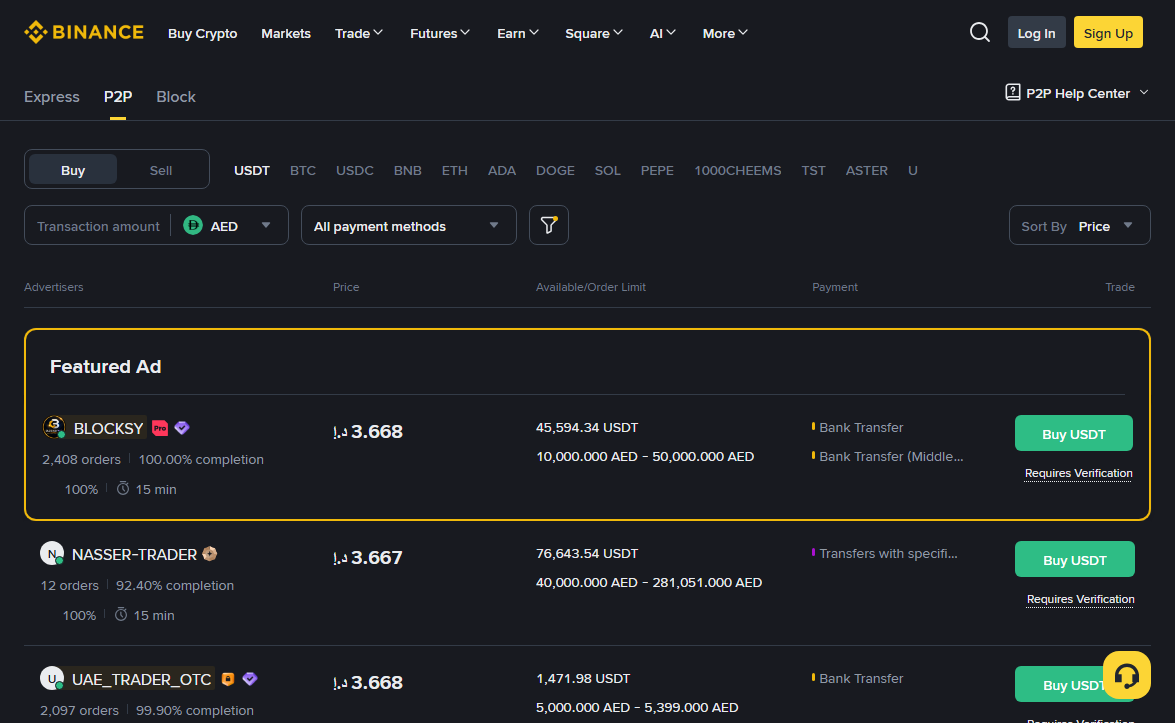Click the Binance logo
Screen dimensions: 1175x723
point(84,32)
